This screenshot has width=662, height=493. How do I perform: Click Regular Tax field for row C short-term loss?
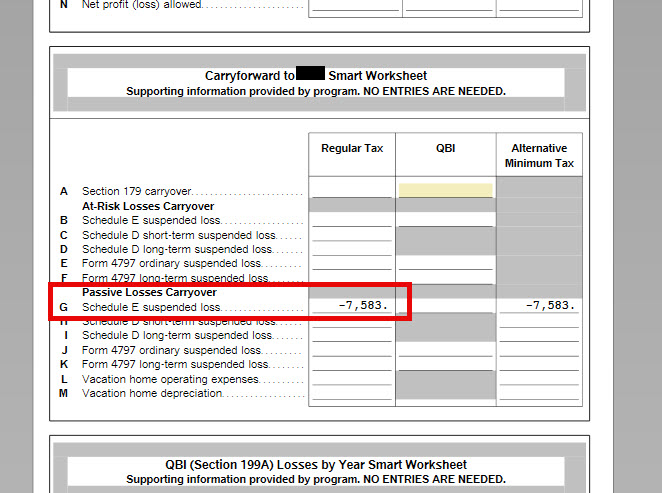[352, 234]
